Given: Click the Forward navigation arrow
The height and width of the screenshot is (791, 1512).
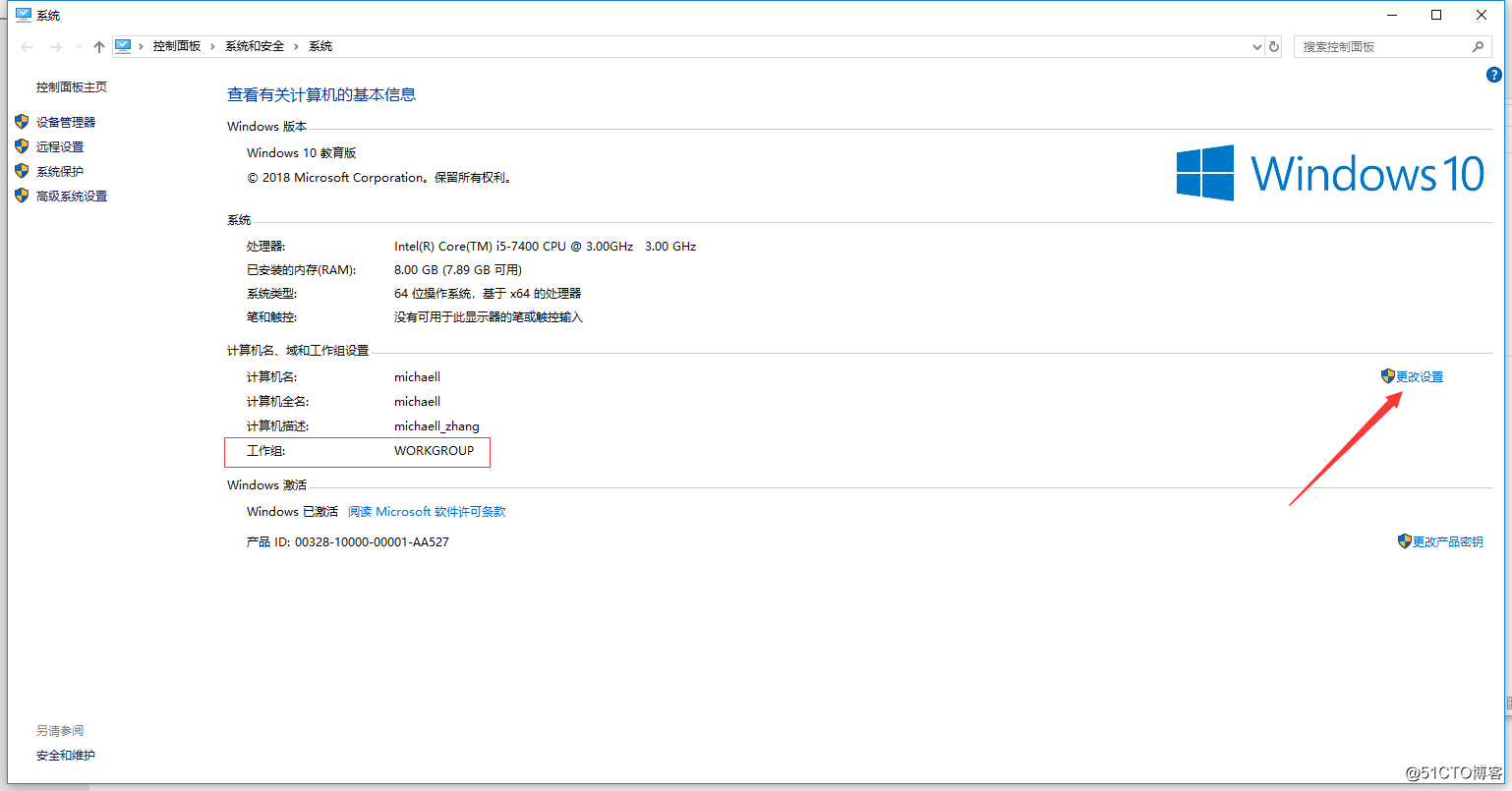Looking at the screenshot, I should 56,47.
